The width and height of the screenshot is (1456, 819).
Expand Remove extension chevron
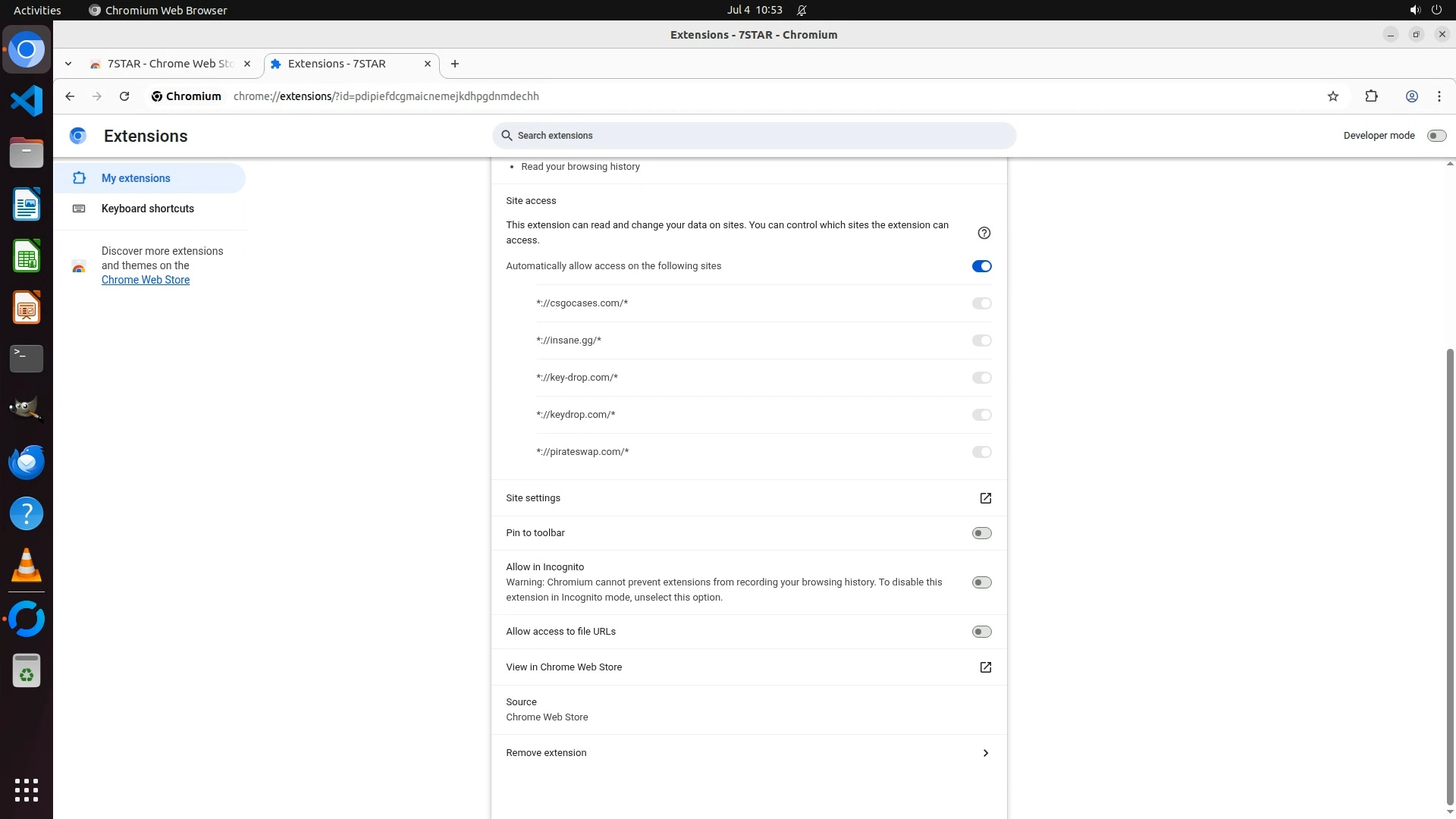[985, 753]
